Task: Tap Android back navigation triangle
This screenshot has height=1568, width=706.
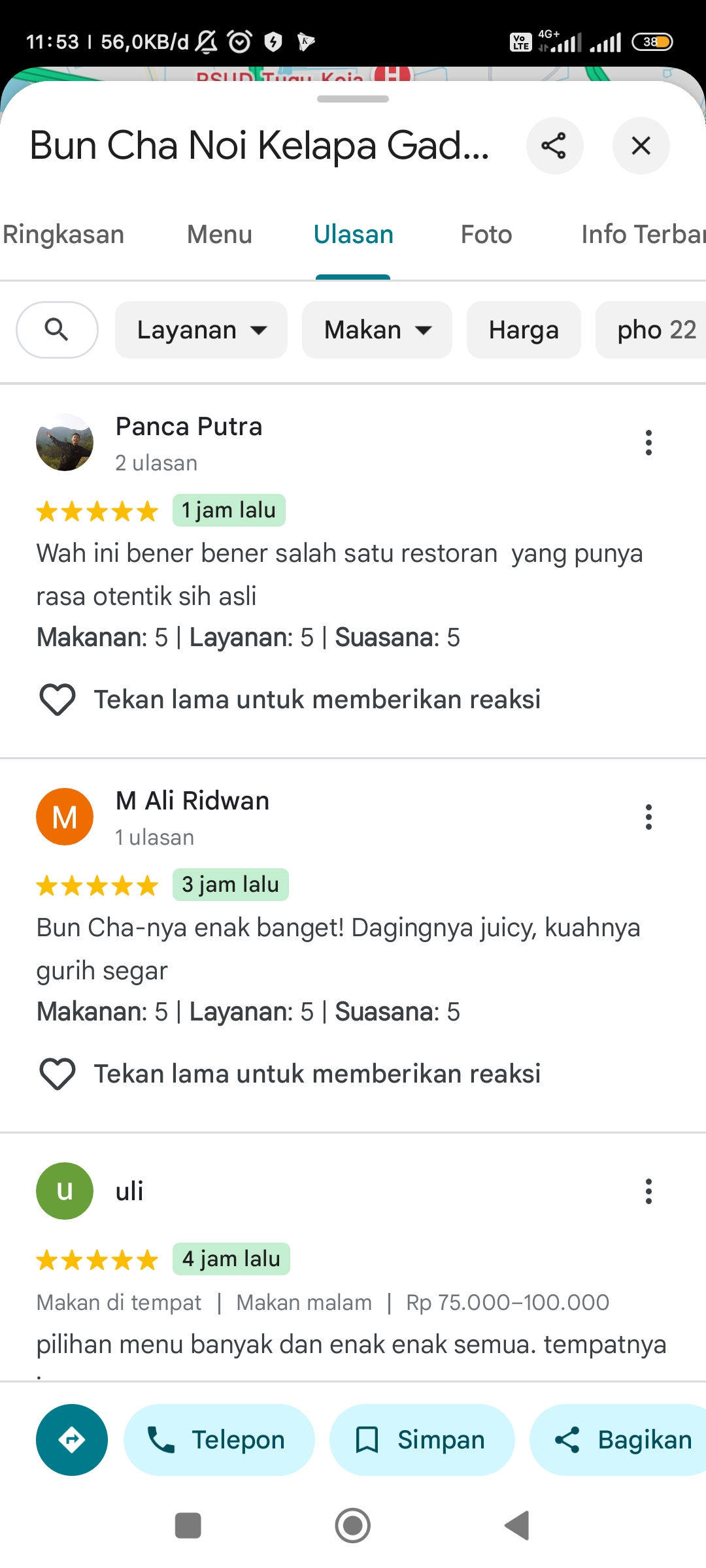Action: [x=517, y=1526]
